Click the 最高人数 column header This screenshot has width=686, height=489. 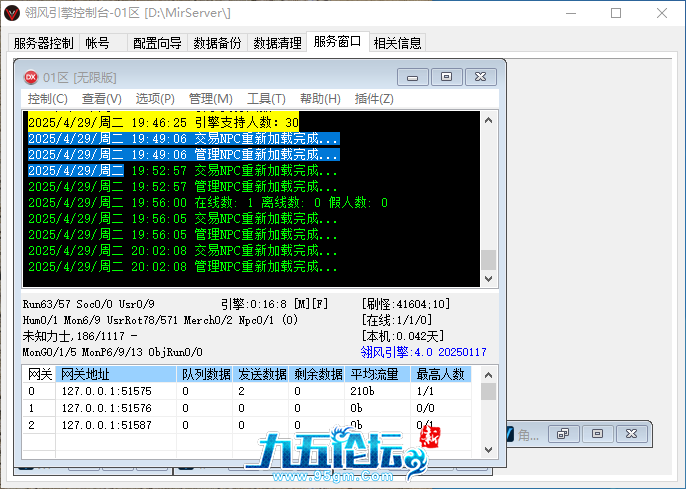(441, 374)
